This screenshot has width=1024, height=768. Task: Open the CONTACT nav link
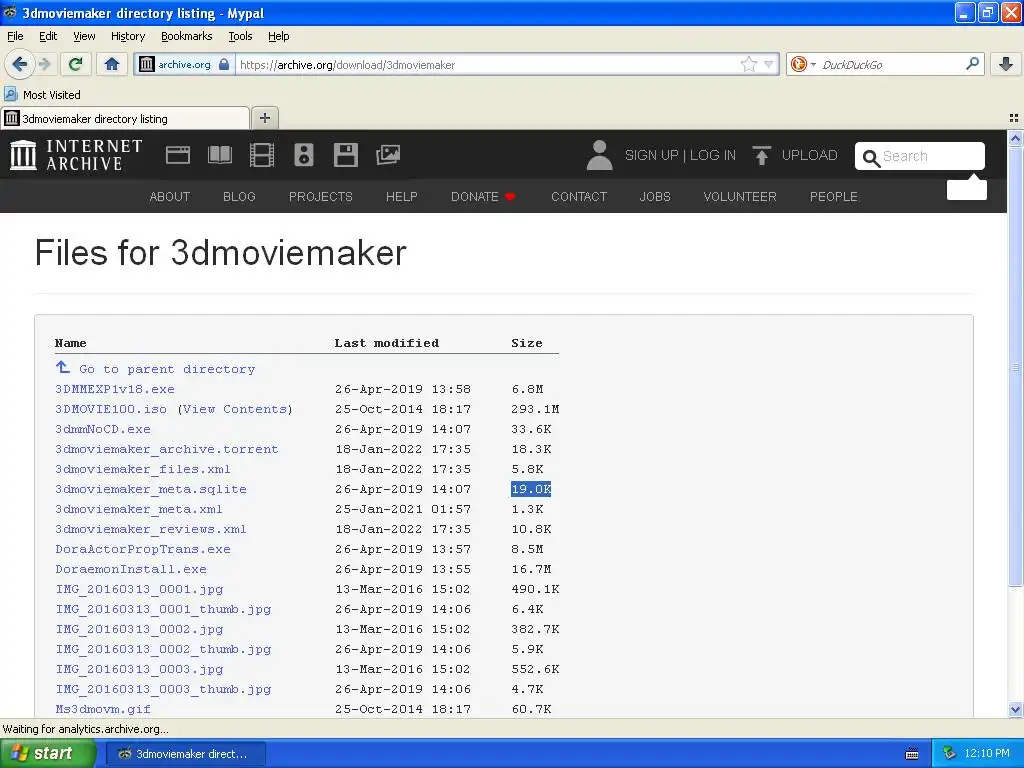coord(579,197)
